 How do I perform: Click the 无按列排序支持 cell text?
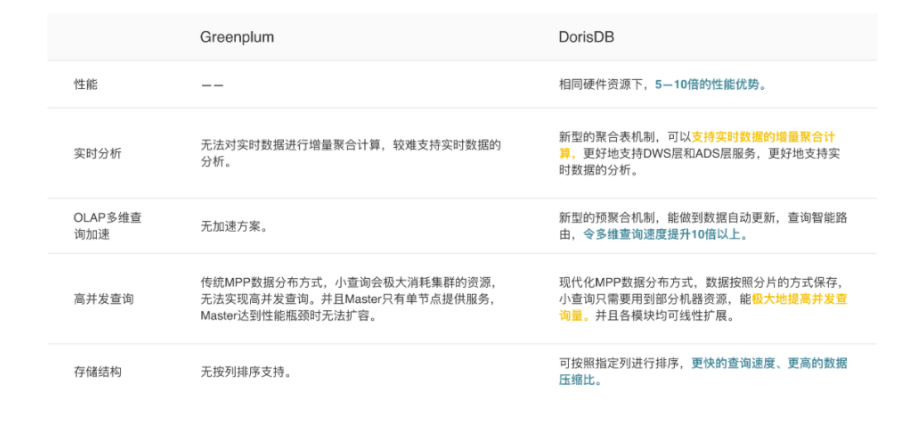click(246, 372)
